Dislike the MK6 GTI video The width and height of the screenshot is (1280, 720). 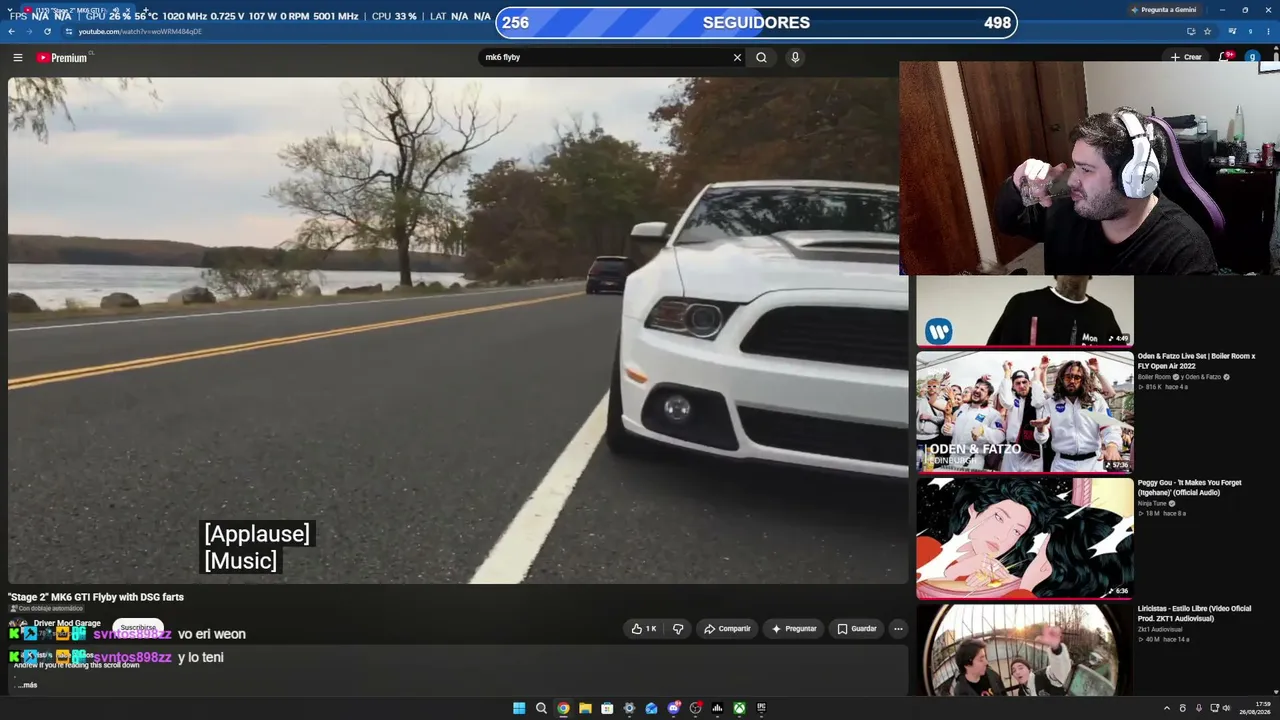coord(678,629)
